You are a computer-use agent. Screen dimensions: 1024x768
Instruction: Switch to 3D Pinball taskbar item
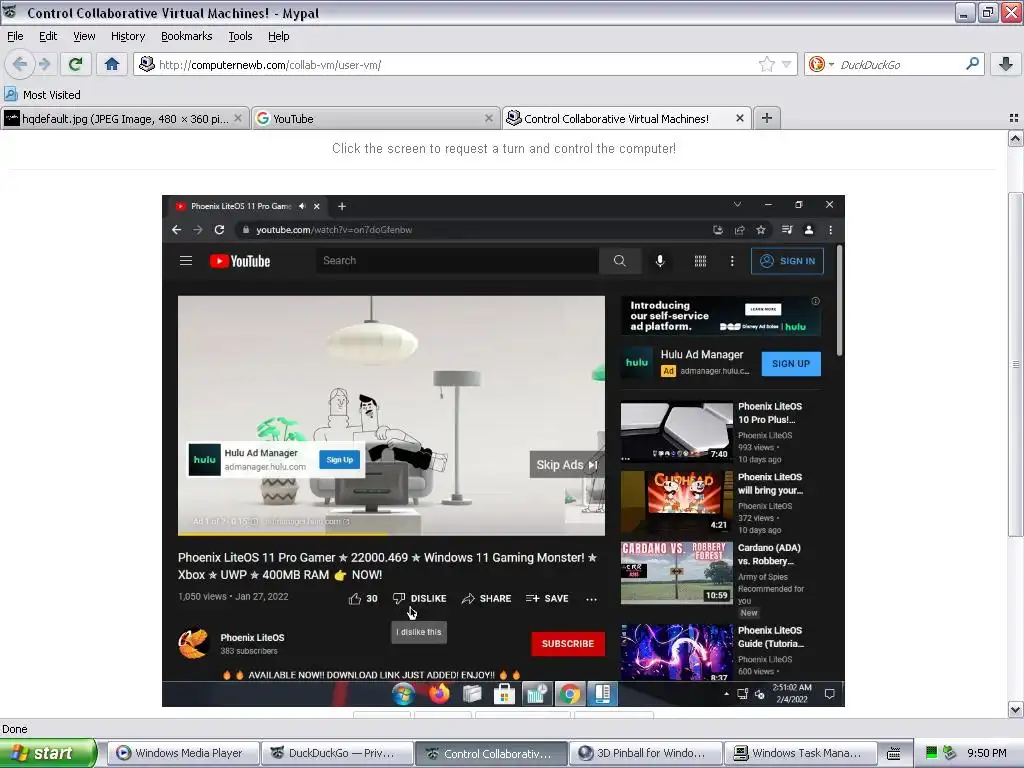click(646, 753)
